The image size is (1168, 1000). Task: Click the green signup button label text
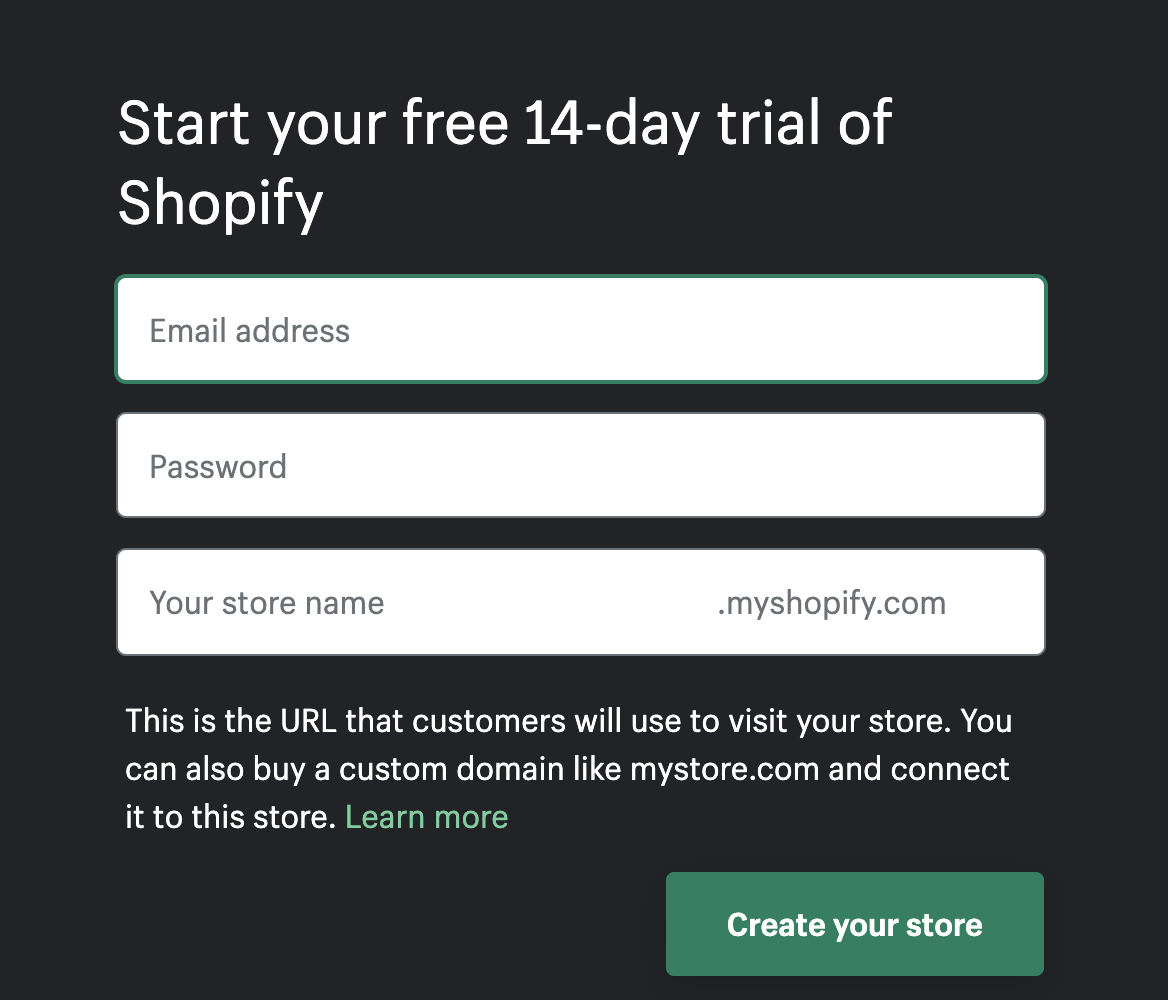(x=854, y=924)
